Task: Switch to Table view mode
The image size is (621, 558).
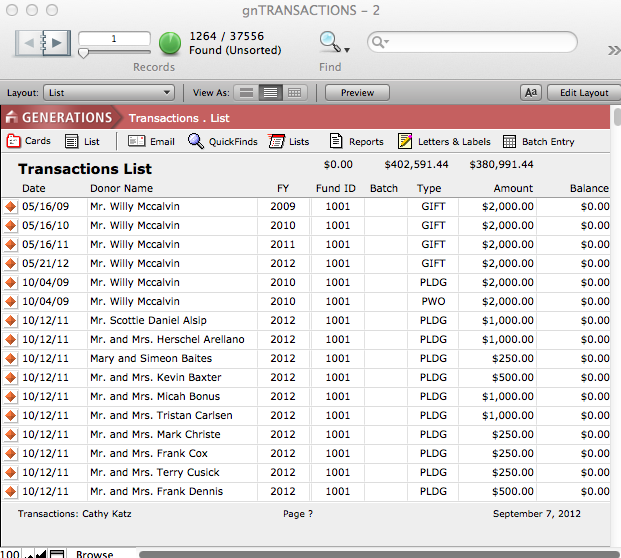Action: [294, 92]
